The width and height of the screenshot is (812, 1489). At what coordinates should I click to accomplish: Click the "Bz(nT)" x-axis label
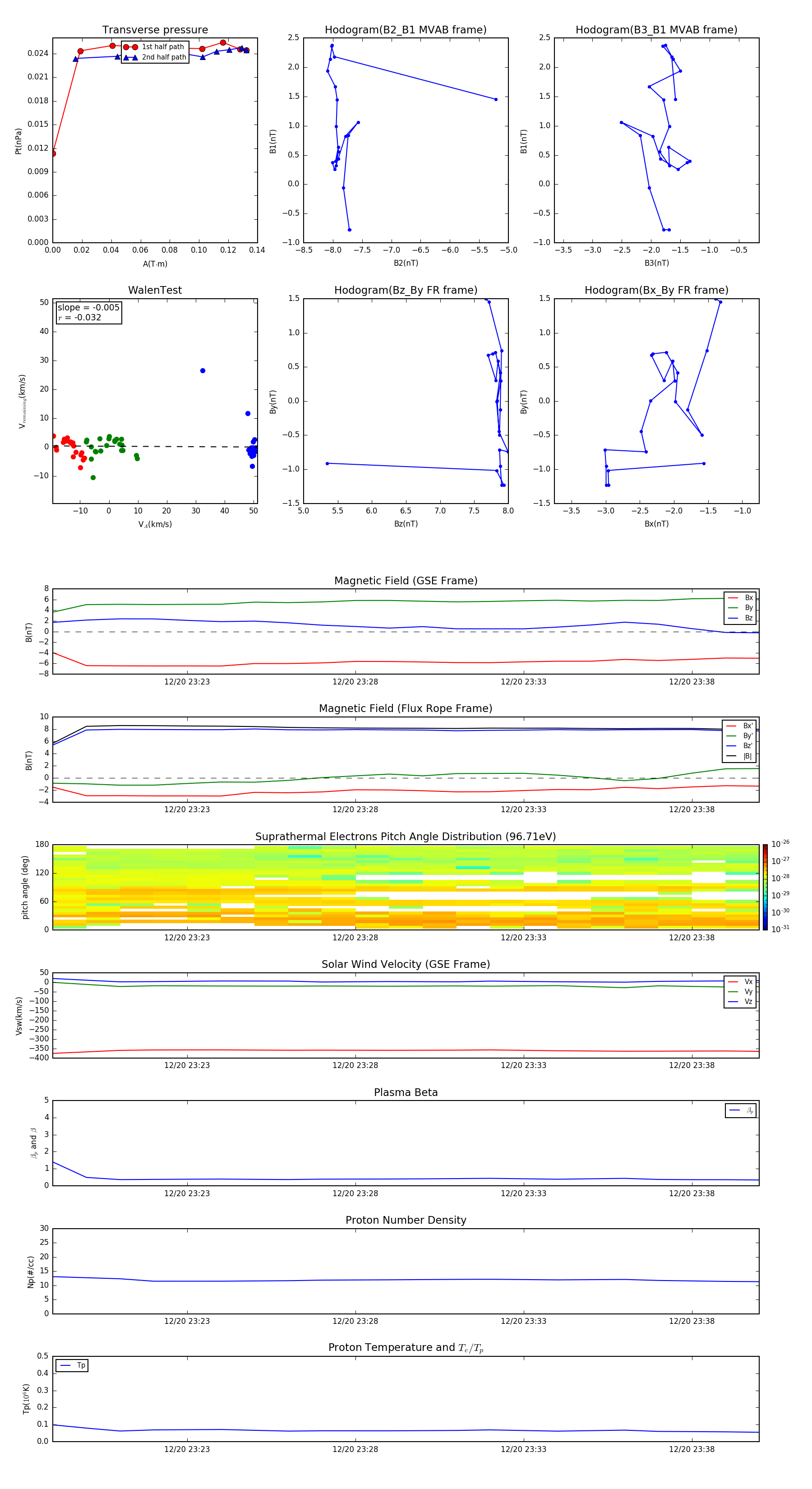pyautogui.click(x=406, y=524)
